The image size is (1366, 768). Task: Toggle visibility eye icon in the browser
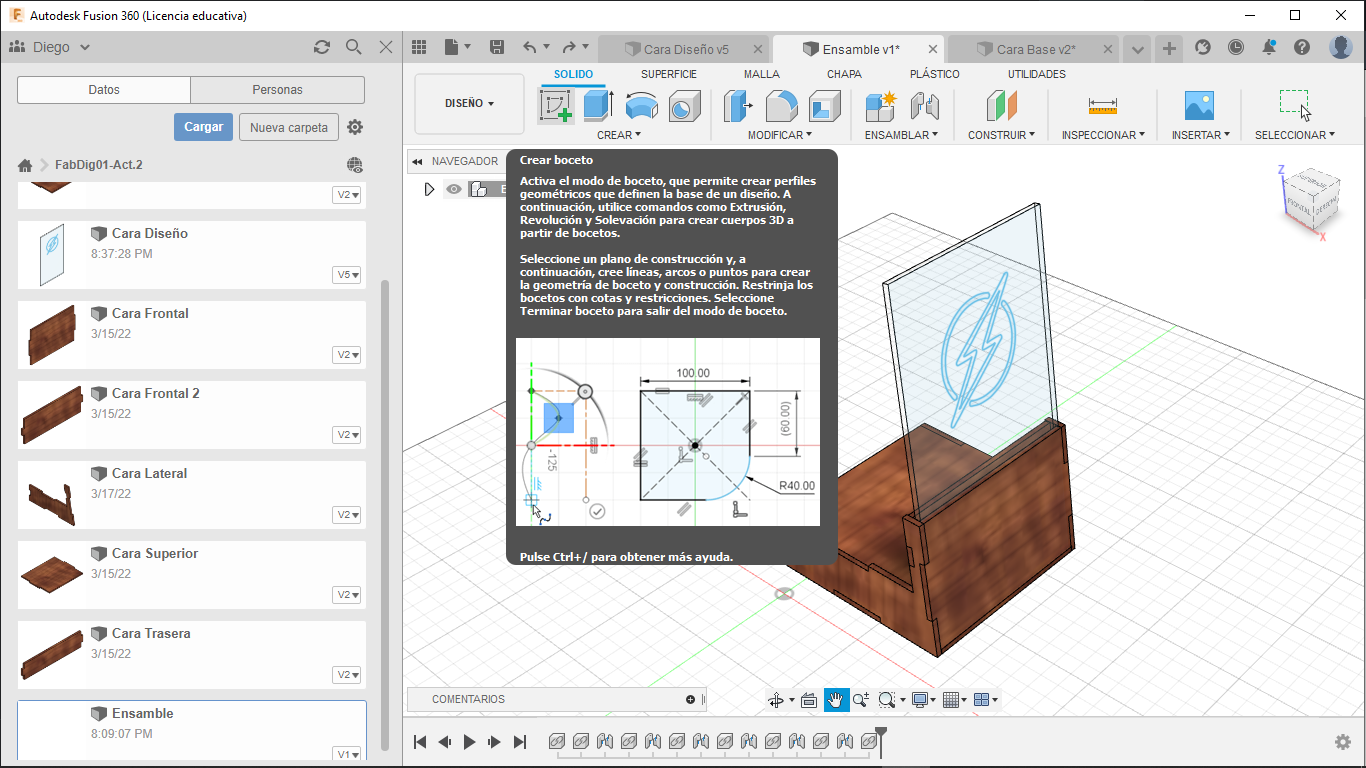coord(454,189)
